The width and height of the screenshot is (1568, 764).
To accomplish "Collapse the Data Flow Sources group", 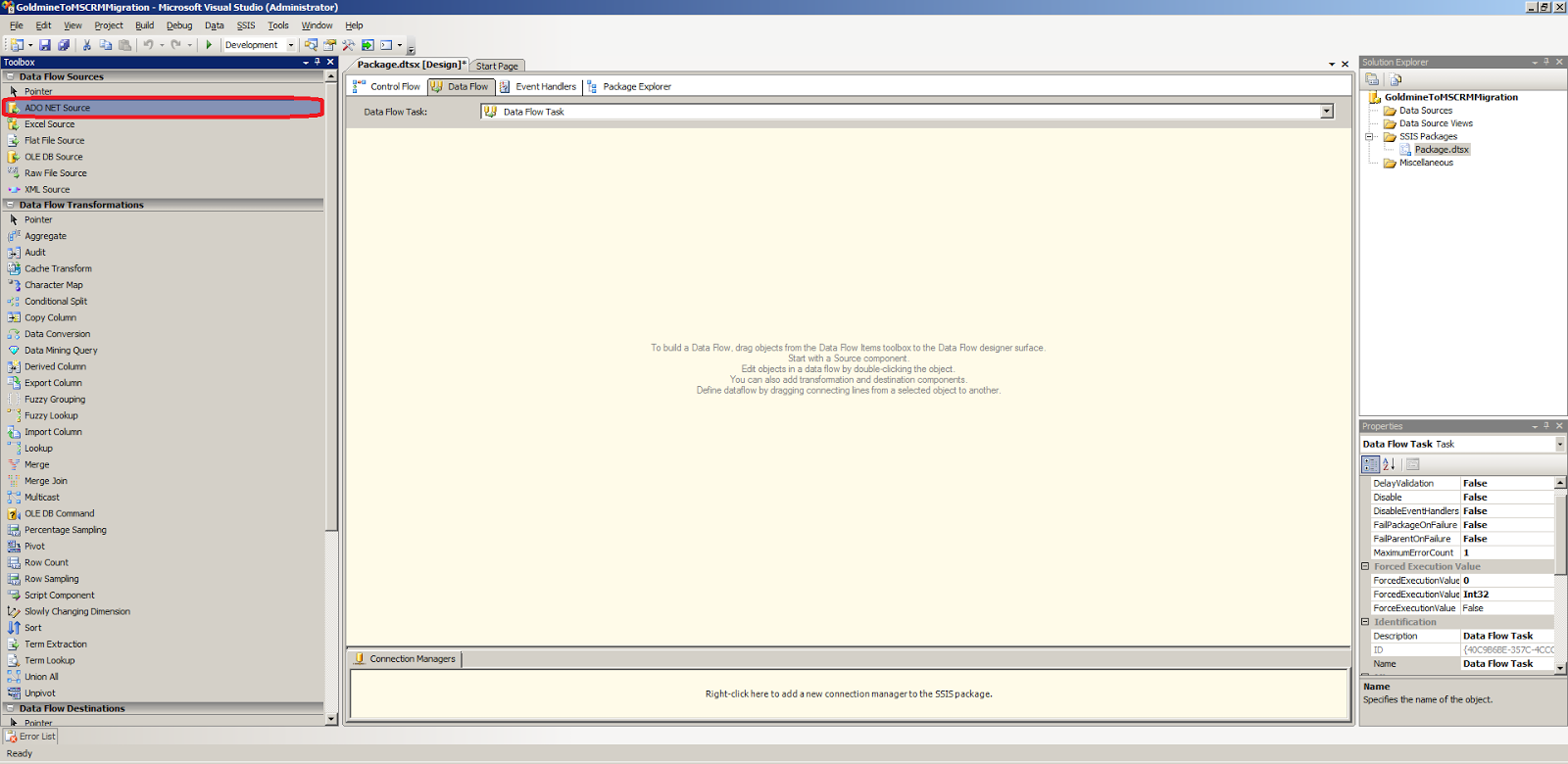I will pos(10,76).
